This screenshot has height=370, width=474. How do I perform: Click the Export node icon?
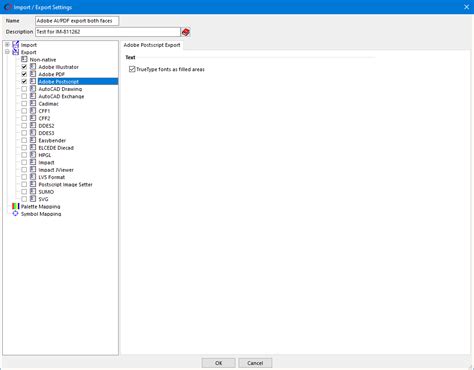pyautogui.click(x=16, y=52)
